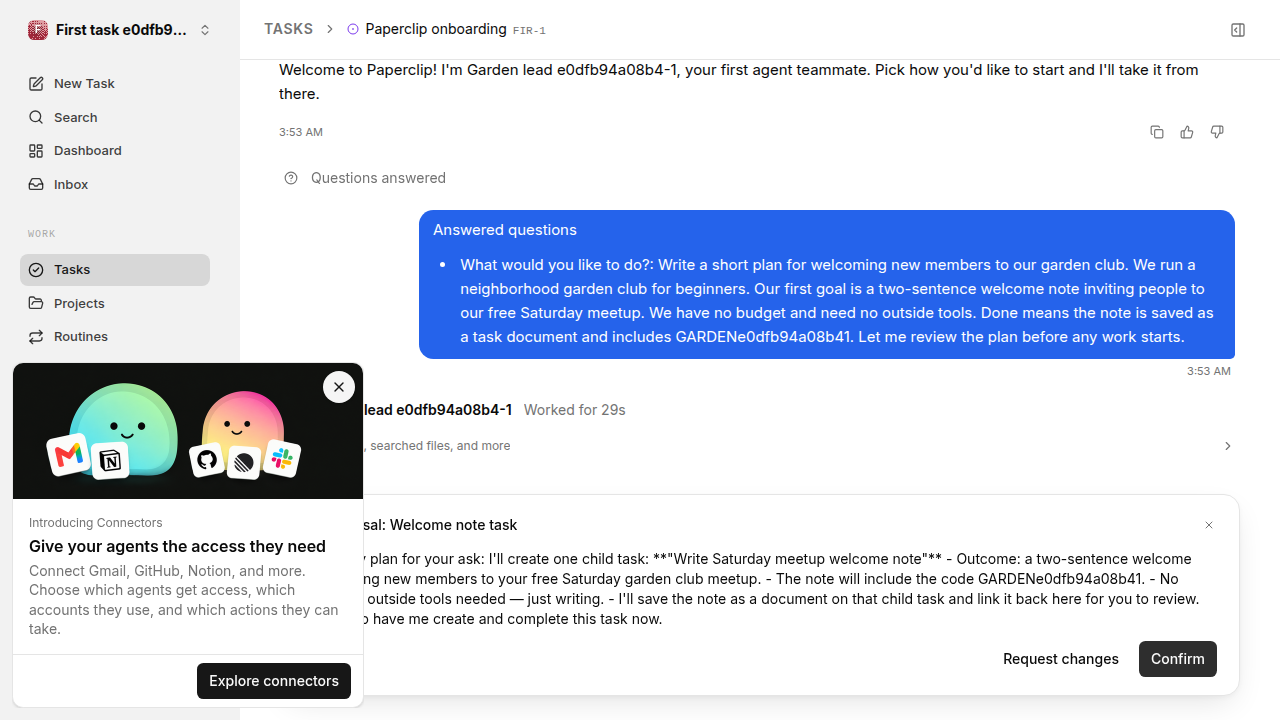Click the Explore connectors button

coord(274,681)
